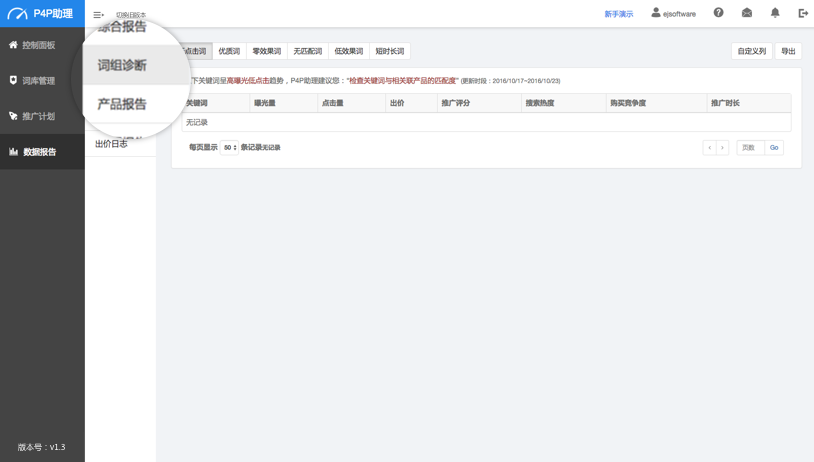814x462 pixels.
Task: Sort by the 点击量 column header
Action: [x=351, y=103]
